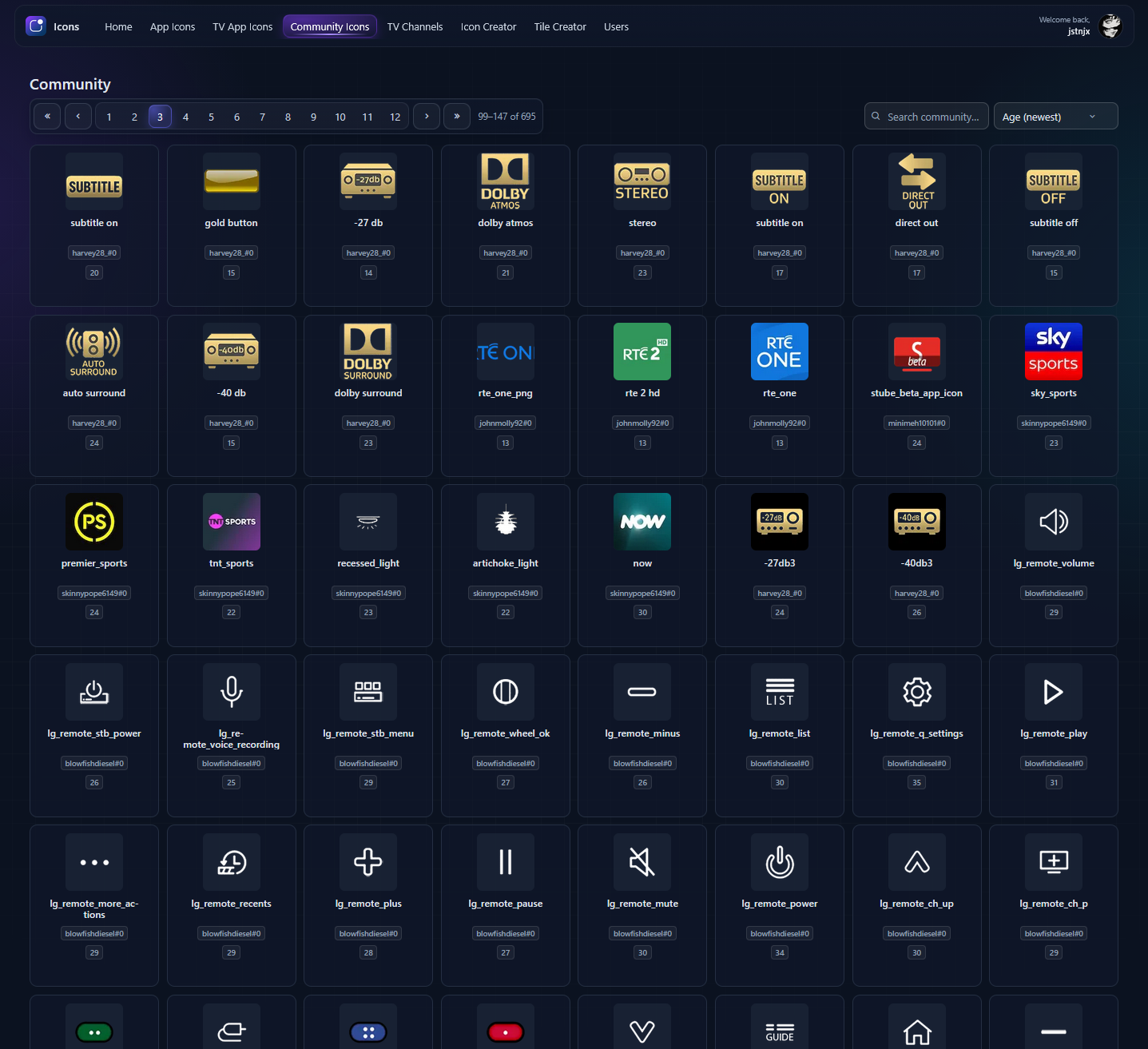The height and width of the screenshot is (1049, 1148).
Task: Open the lg_remote_minus icon
Action: pos(642,692)
